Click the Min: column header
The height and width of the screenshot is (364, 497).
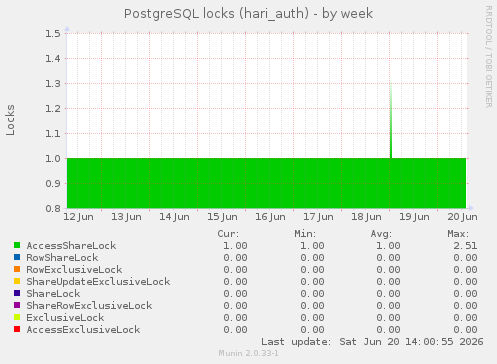(305, 234)
